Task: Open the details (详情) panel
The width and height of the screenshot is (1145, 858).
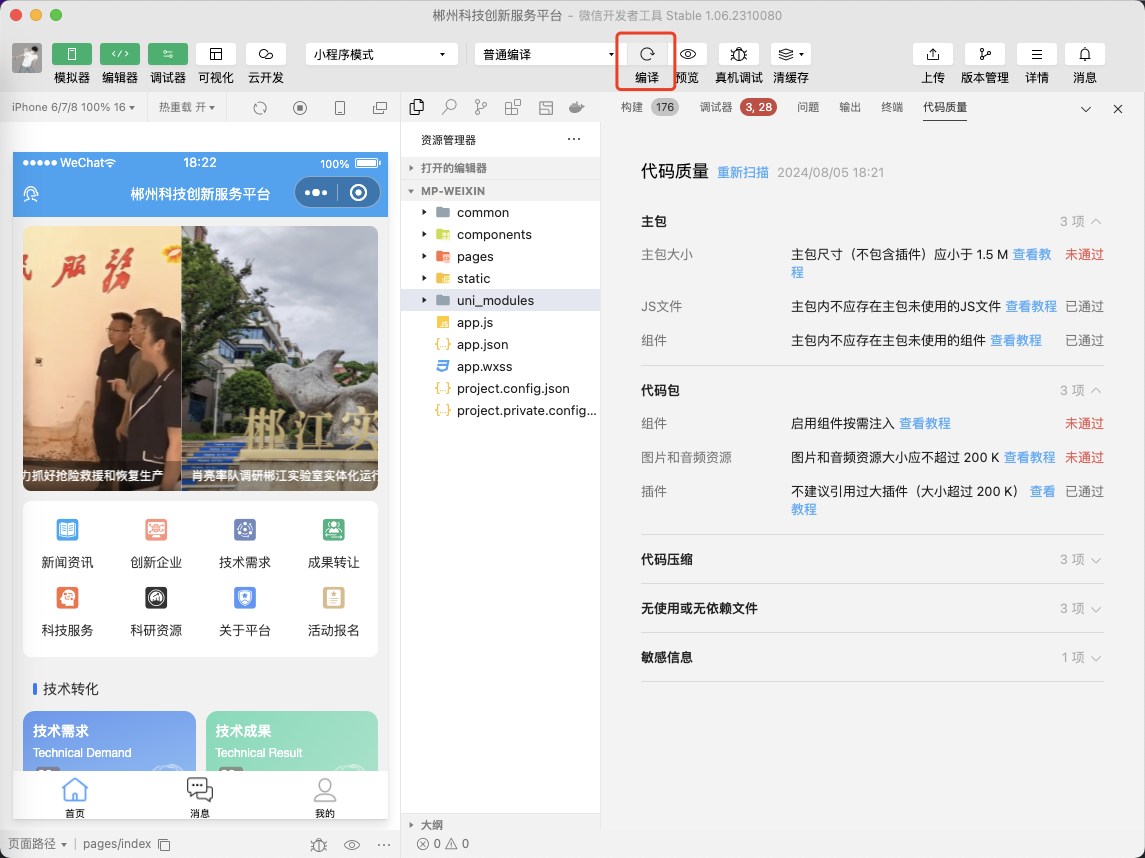Action: point(1036,54)
